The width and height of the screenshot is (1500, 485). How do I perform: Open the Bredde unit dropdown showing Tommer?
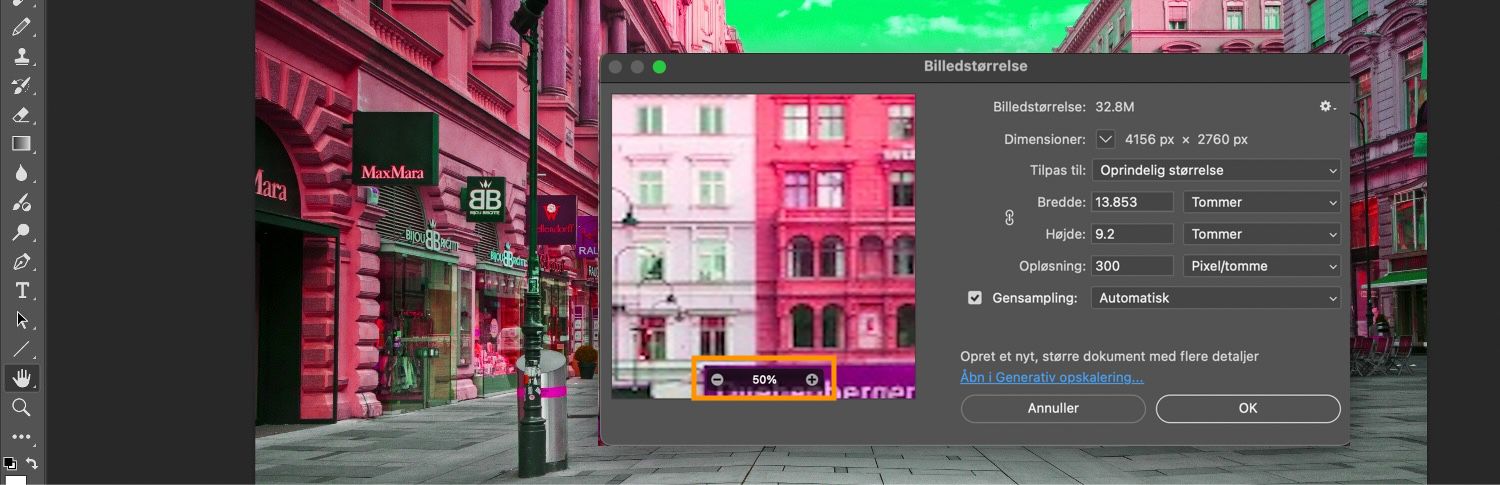pyautogui.click(x=1262, y=202)
